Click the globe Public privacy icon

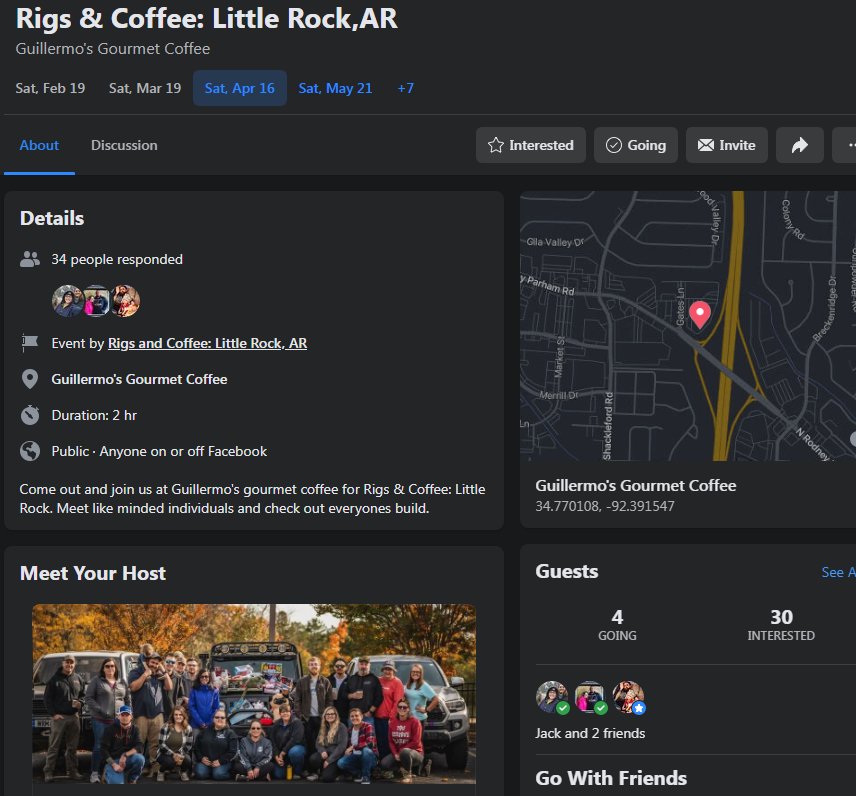(x=30, y=451)
